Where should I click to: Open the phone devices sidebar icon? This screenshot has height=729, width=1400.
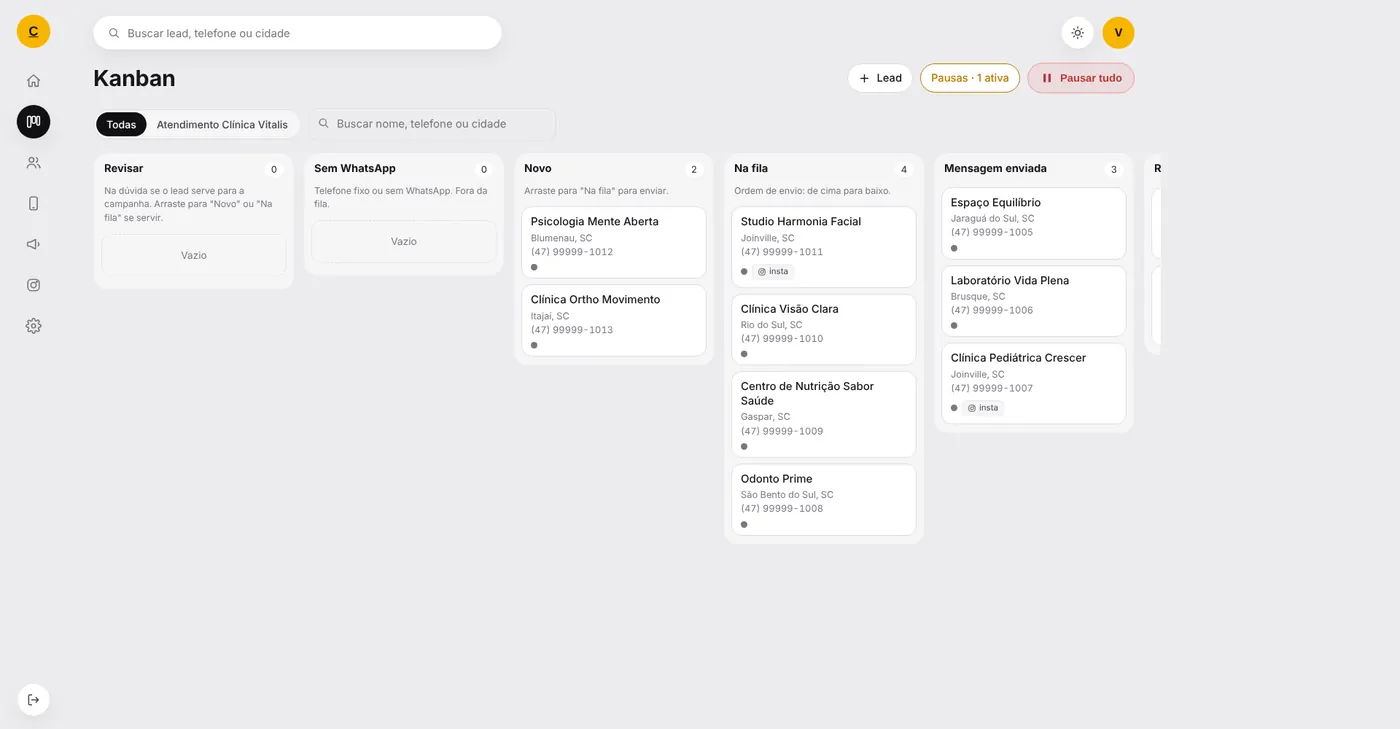click(x=33, y=203)
